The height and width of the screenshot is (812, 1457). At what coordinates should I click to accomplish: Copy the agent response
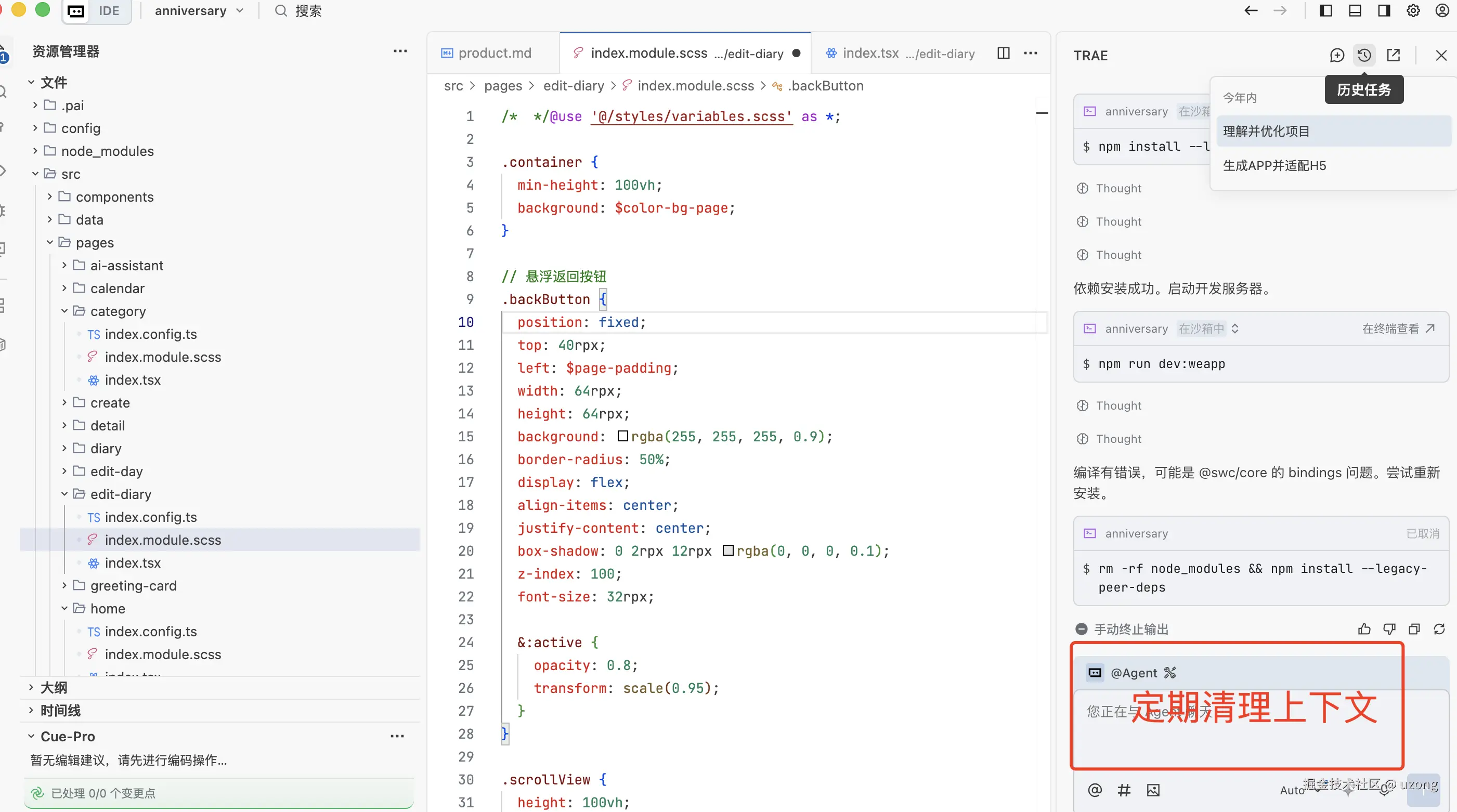click(1414, 630)
